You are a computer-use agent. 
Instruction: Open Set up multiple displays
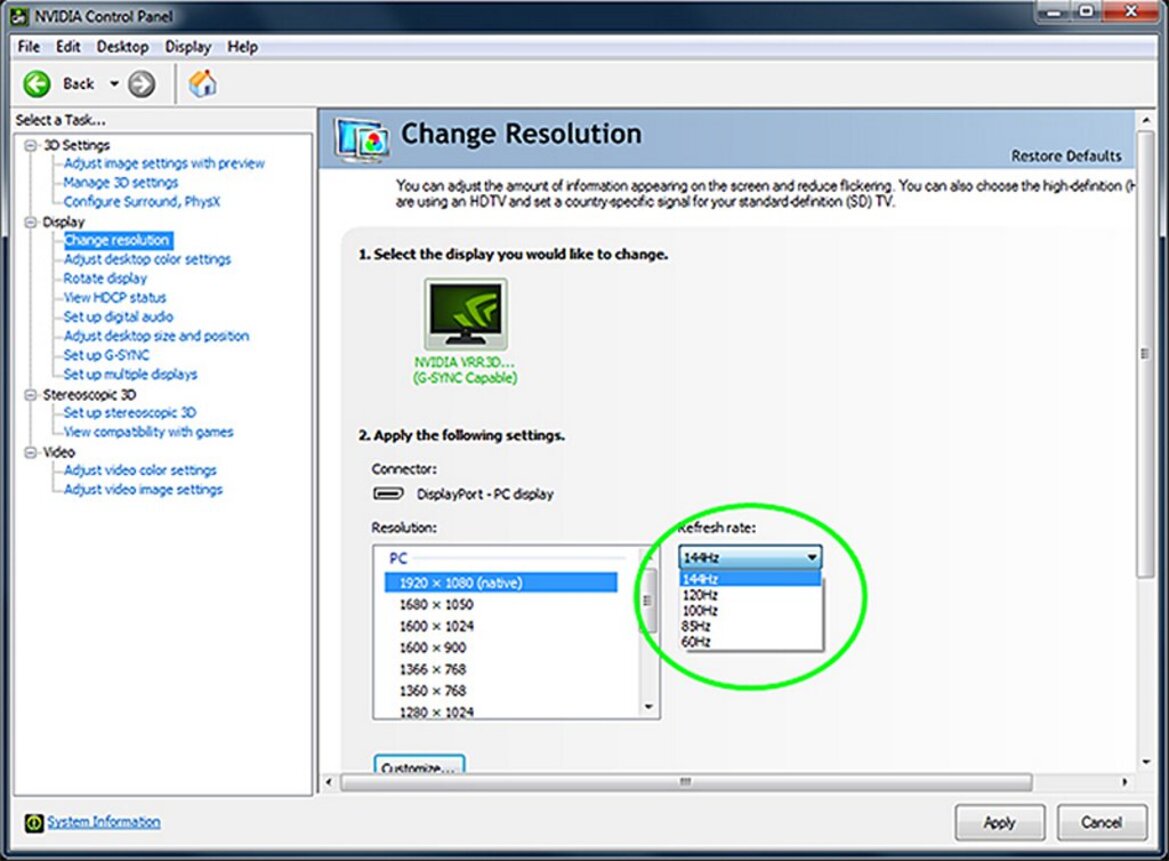click(130, 374)
